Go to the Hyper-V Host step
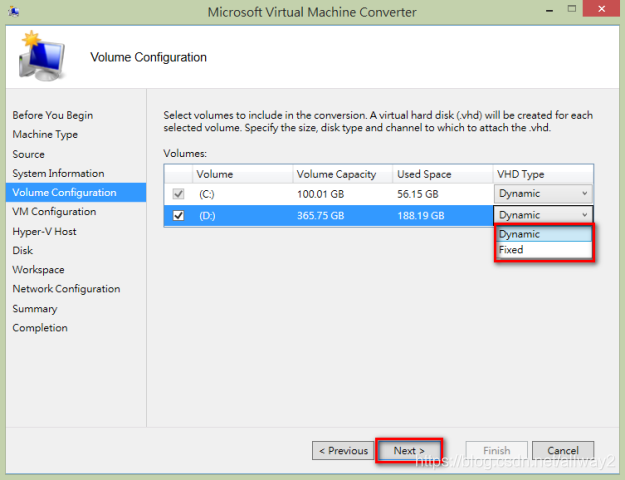 44,232
